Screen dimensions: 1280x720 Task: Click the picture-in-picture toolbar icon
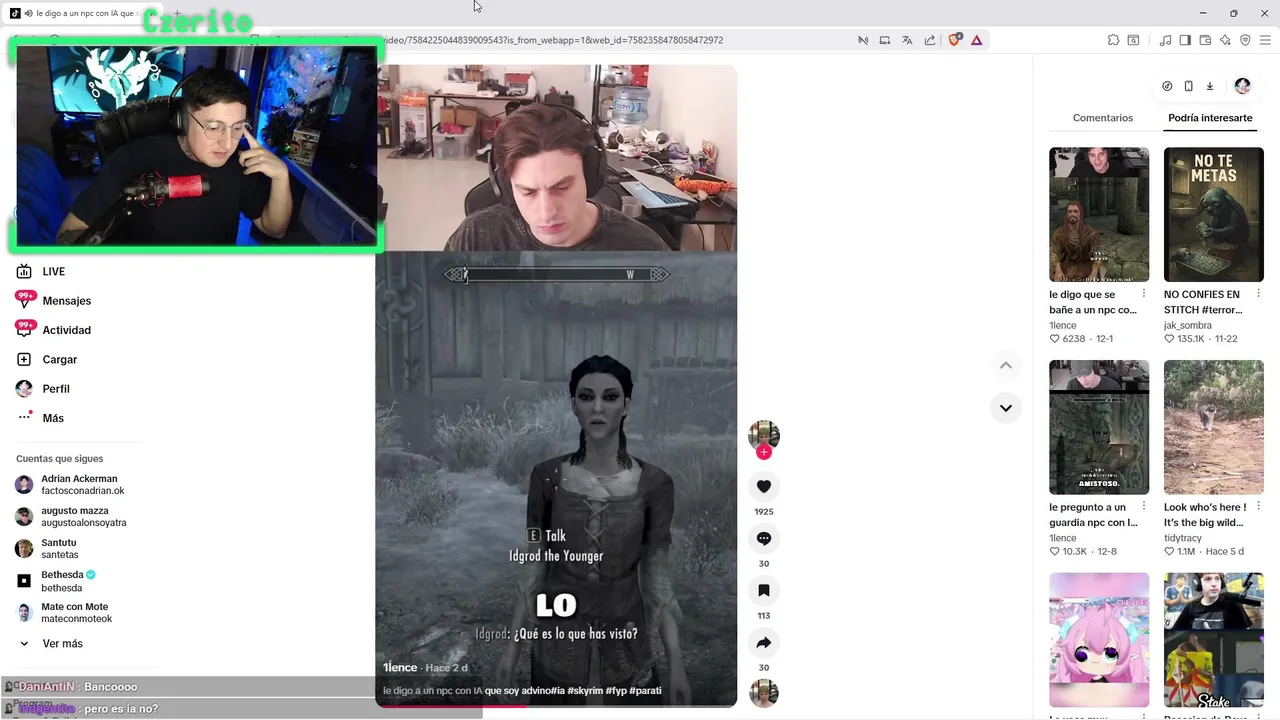[885, 40]
